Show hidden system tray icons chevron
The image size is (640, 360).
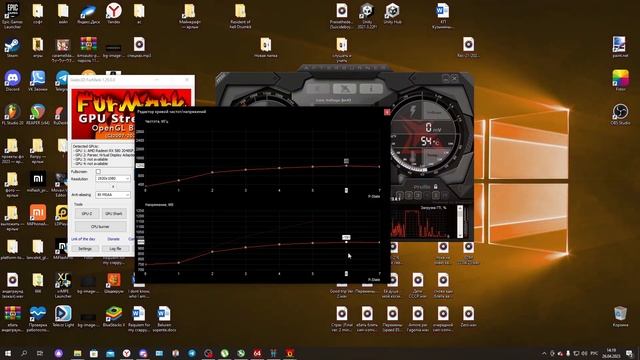pyautogui.click(x=544, y=353)
